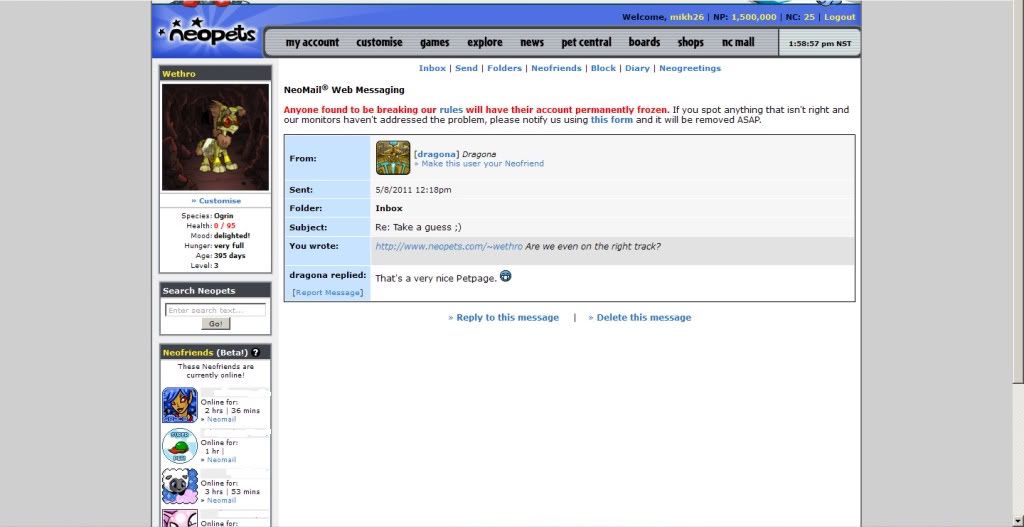Open the NeoMail Send page
The image size is (1024, 527).
tap(466, 68)
